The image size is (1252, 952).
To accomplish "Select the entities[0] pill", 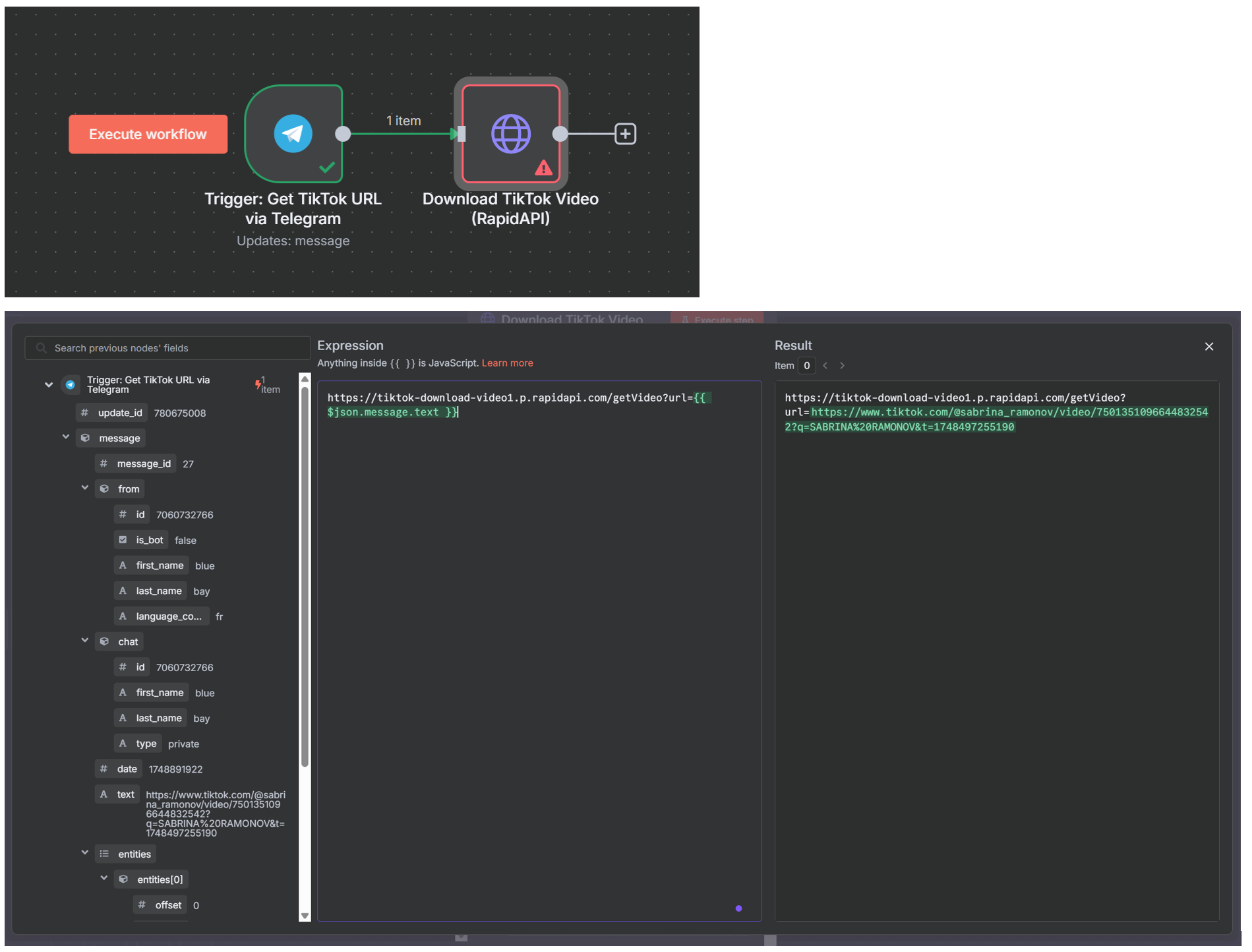I will pos(151,879).
